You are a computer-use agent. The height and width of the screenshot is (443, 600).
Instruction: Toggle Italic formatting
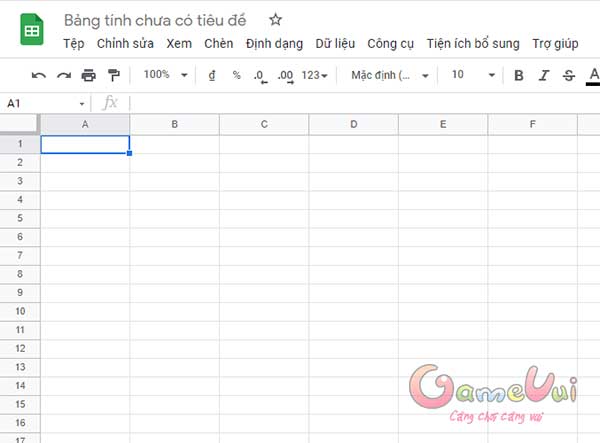544,75
